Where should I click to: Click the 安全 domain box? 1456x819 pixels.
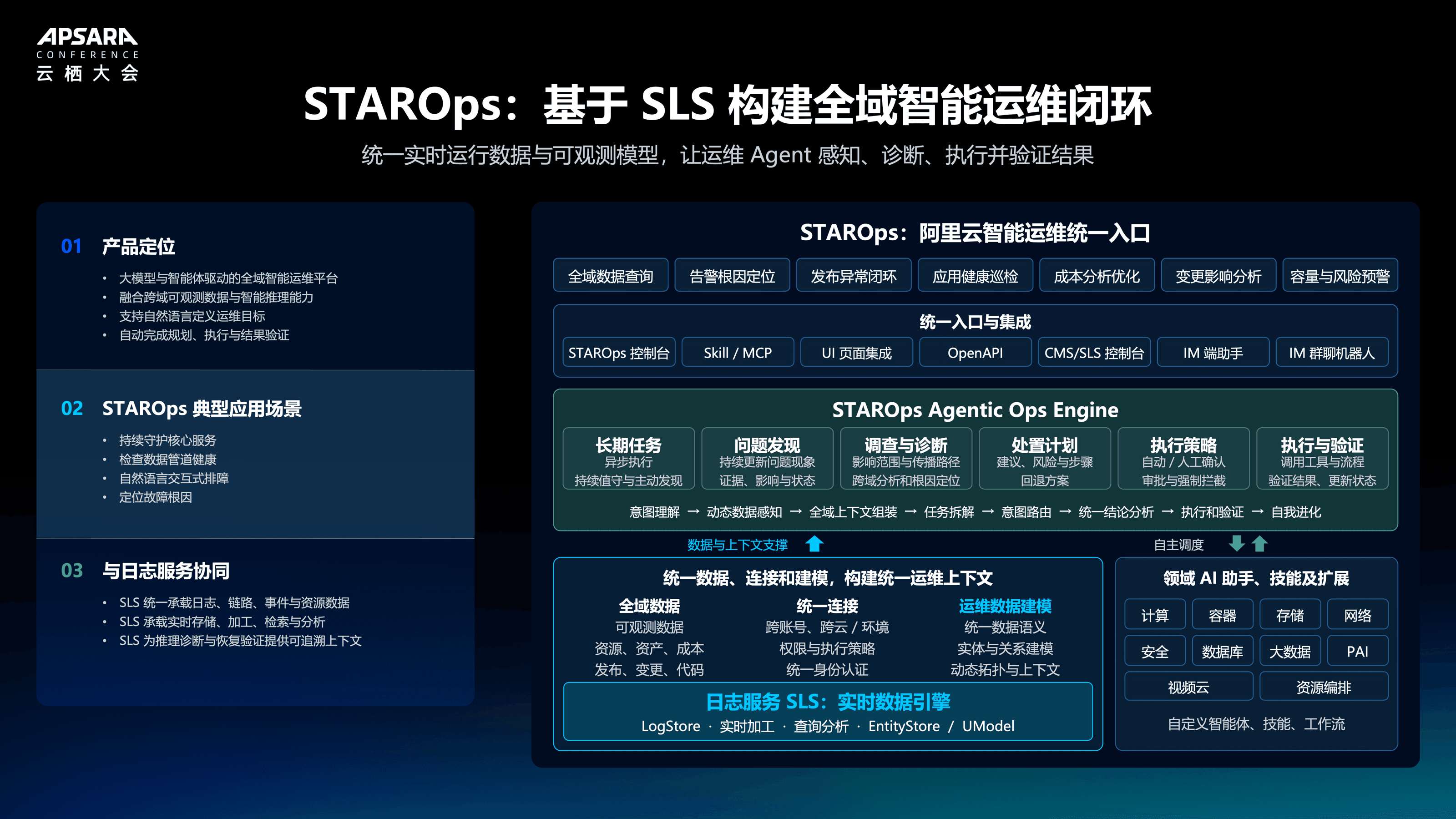pos(1155,651)
